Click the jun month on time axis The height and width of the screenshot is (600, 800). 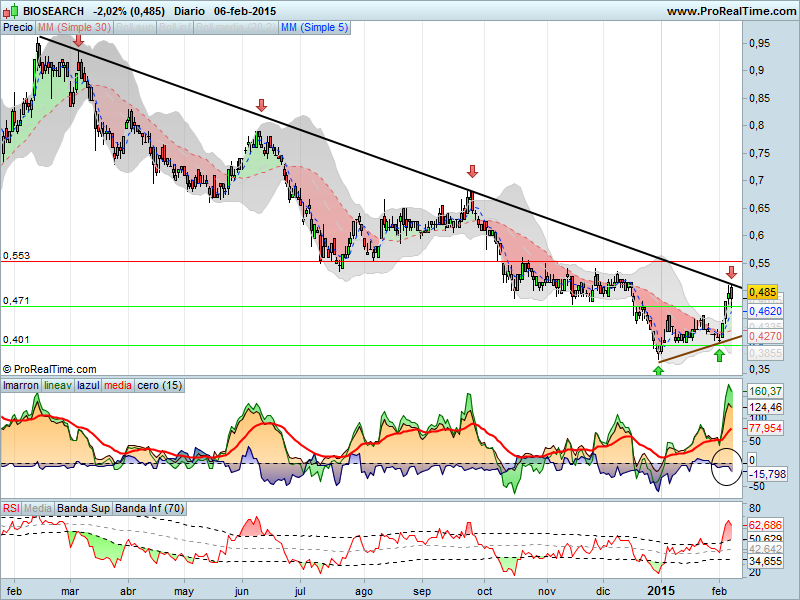point(241,591)
